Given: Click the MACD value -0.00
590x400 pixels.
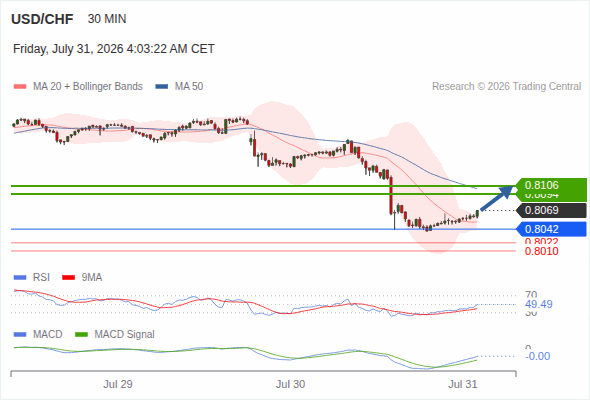Looking at the screenshot, I should (x=537, y=356).
